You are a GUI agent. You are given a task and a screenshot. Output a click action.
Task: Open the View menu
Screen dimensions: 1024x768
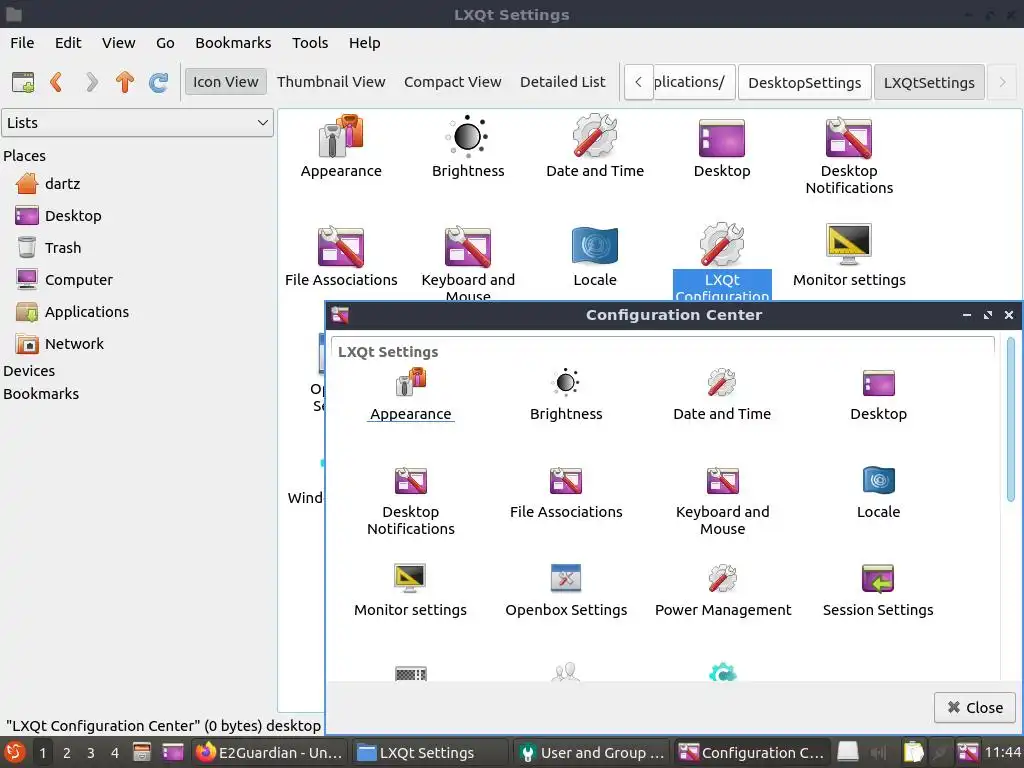point(118,42)
